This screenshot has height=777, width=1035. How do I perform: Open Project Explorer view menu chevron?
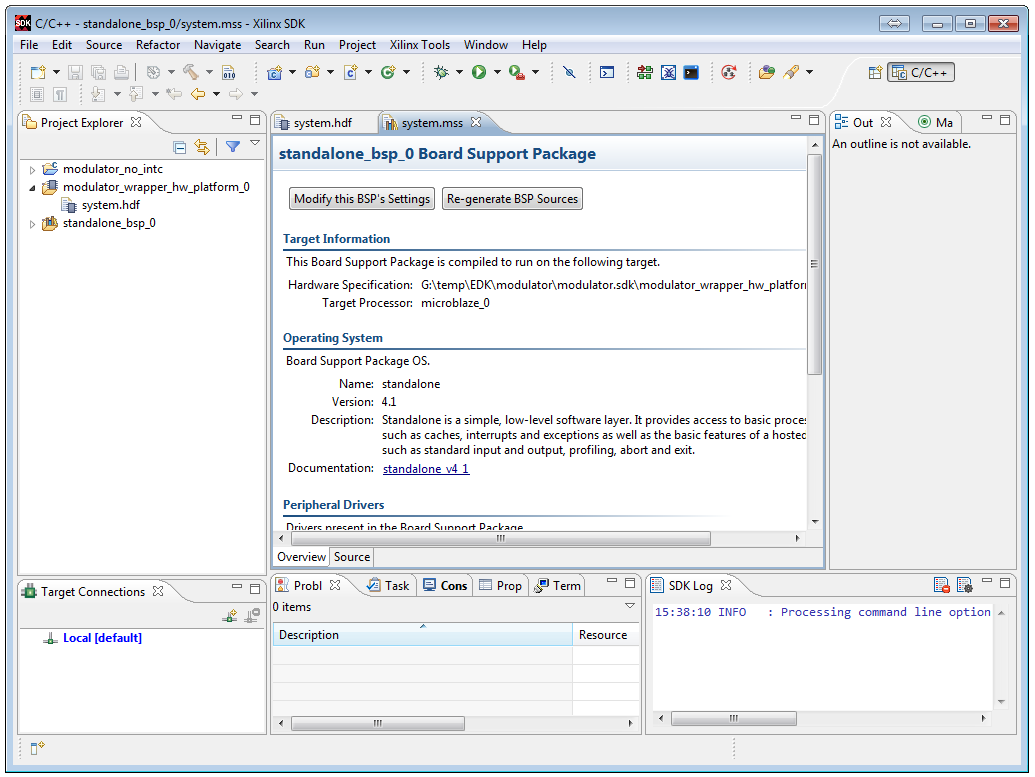point(255,143)
